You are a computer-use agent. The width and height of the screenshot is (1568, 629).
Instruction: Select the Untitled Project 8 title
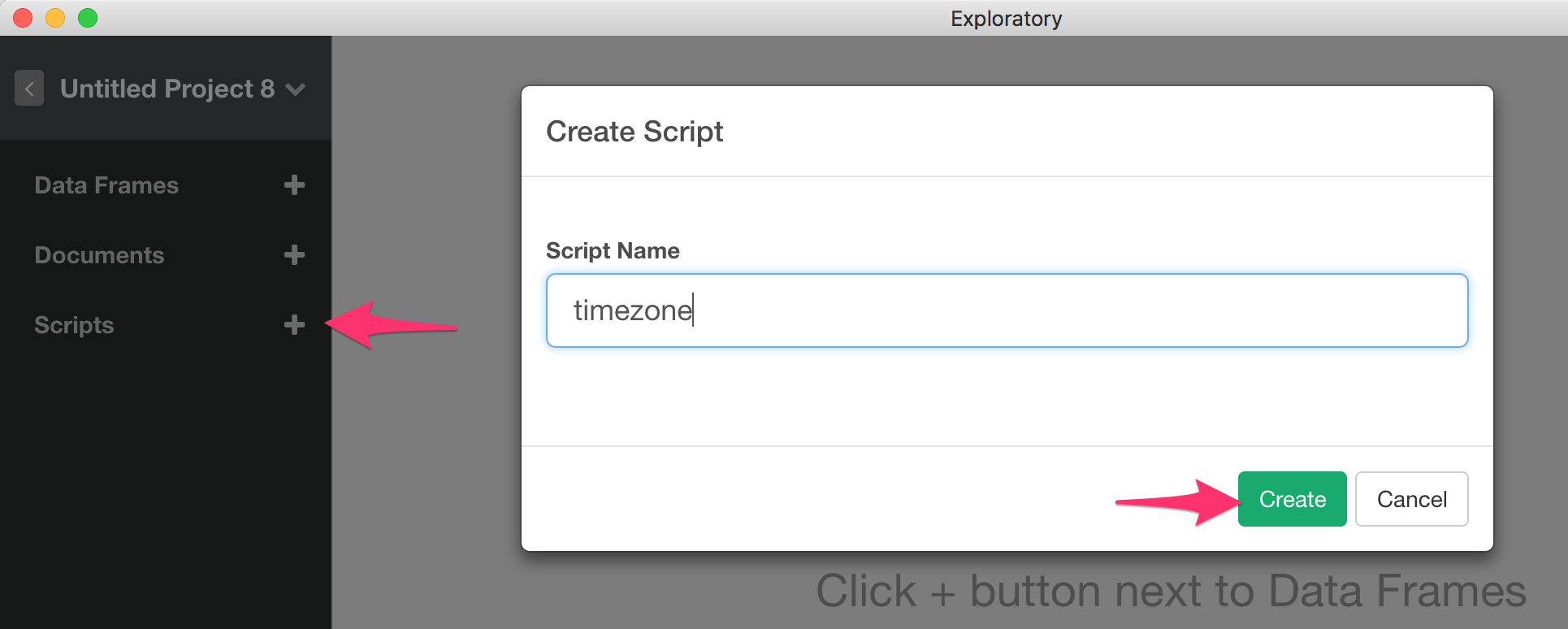[x=167, y=88]
